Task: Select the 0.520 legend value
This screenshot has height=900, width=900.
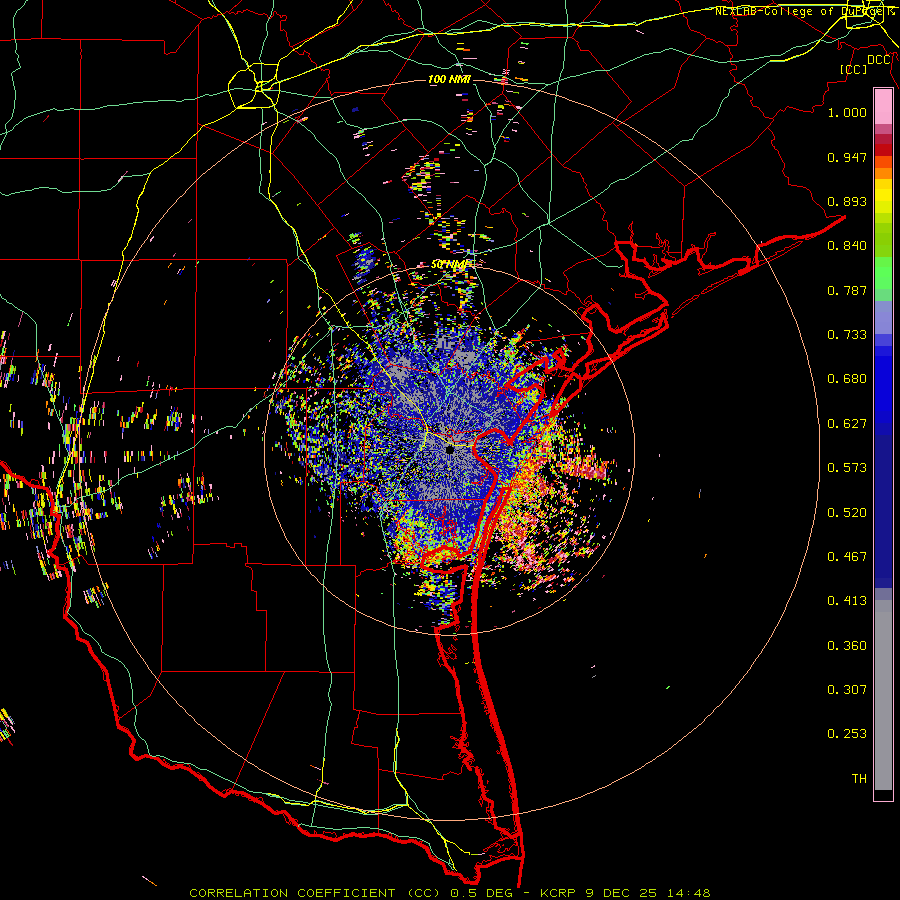Action: tap(847, 513)
